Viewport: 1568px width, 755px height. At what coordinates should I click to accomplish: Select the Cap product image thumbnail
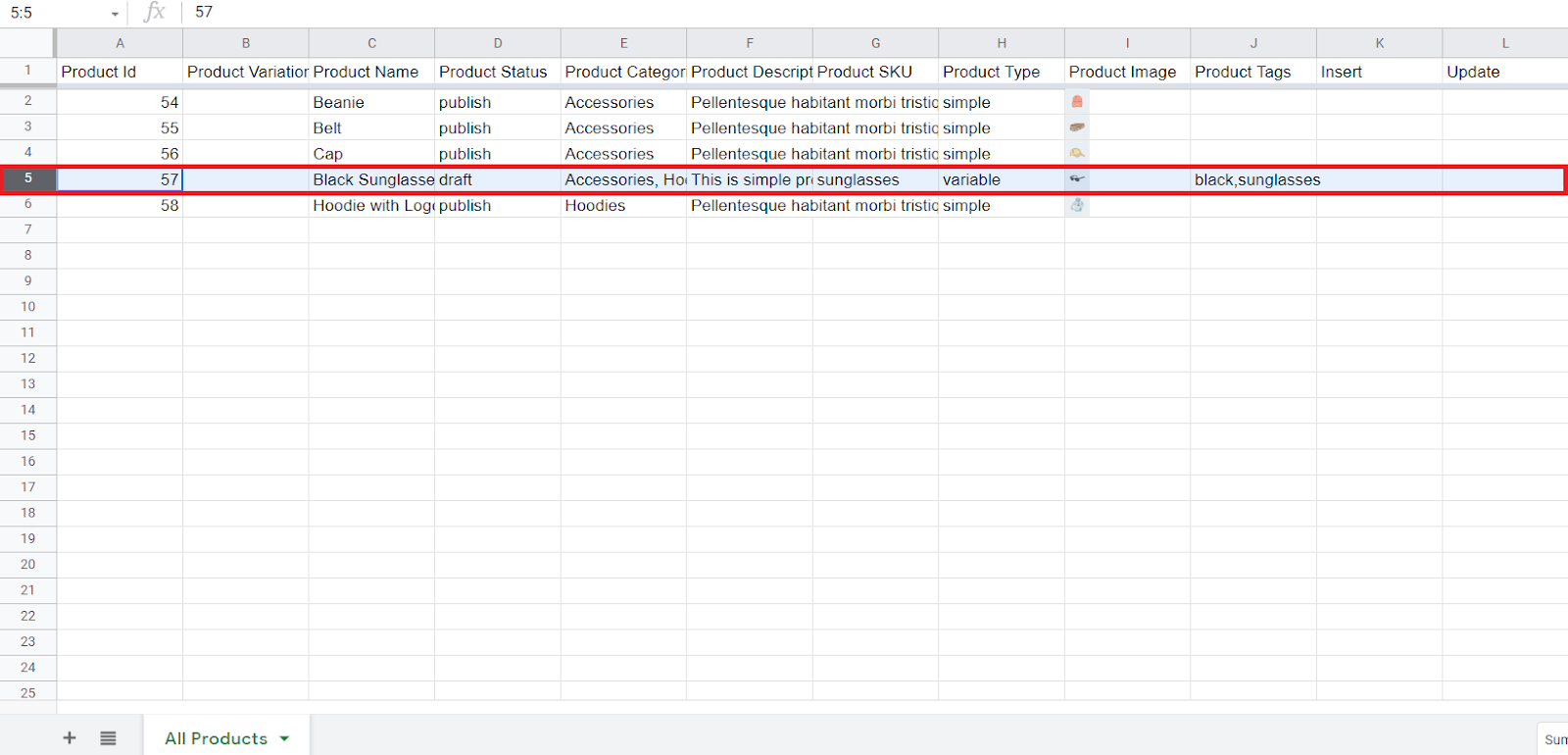1077,153
